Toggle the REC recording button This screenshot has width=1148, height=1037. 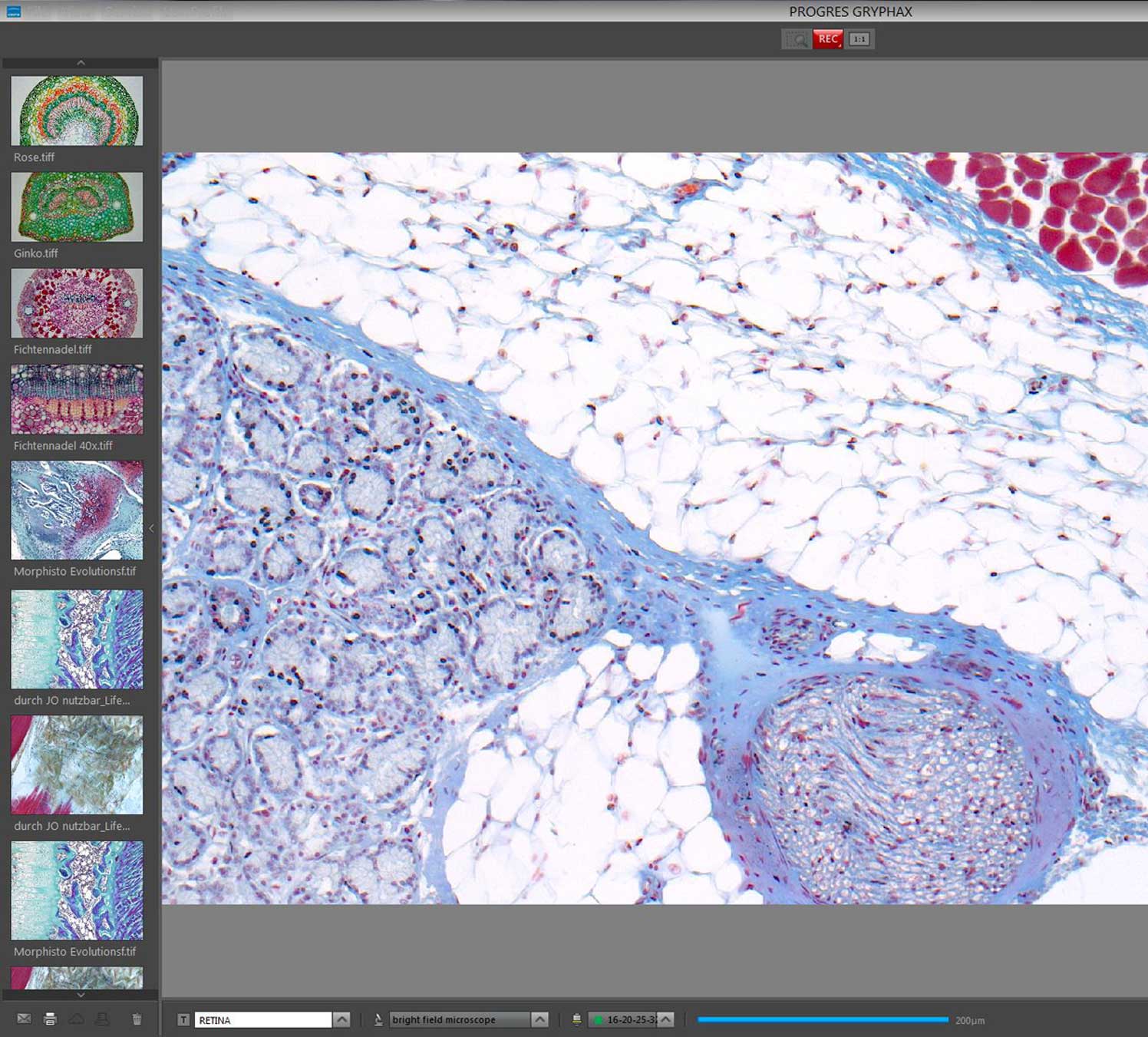pyautogui.click(x=828, y=38)
